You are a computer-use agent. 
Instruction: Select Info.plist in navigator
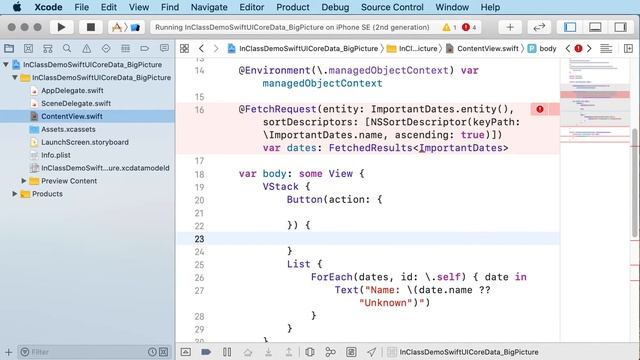click(56, 155)
